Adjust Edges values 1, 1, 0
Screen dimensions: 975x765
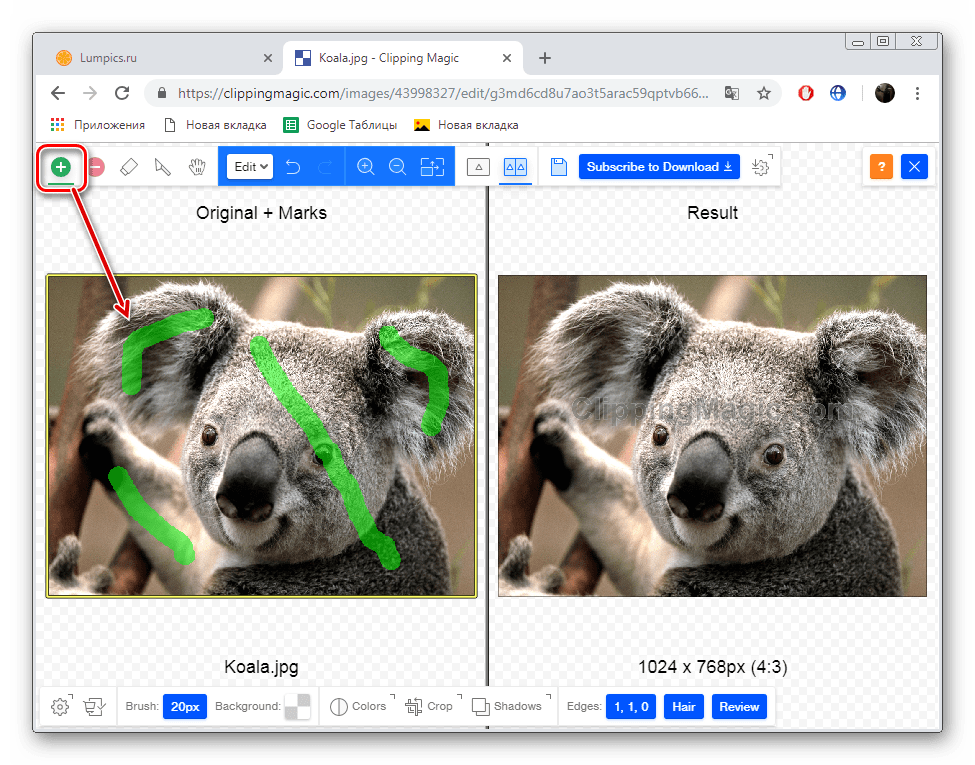(x=631, y=707)
